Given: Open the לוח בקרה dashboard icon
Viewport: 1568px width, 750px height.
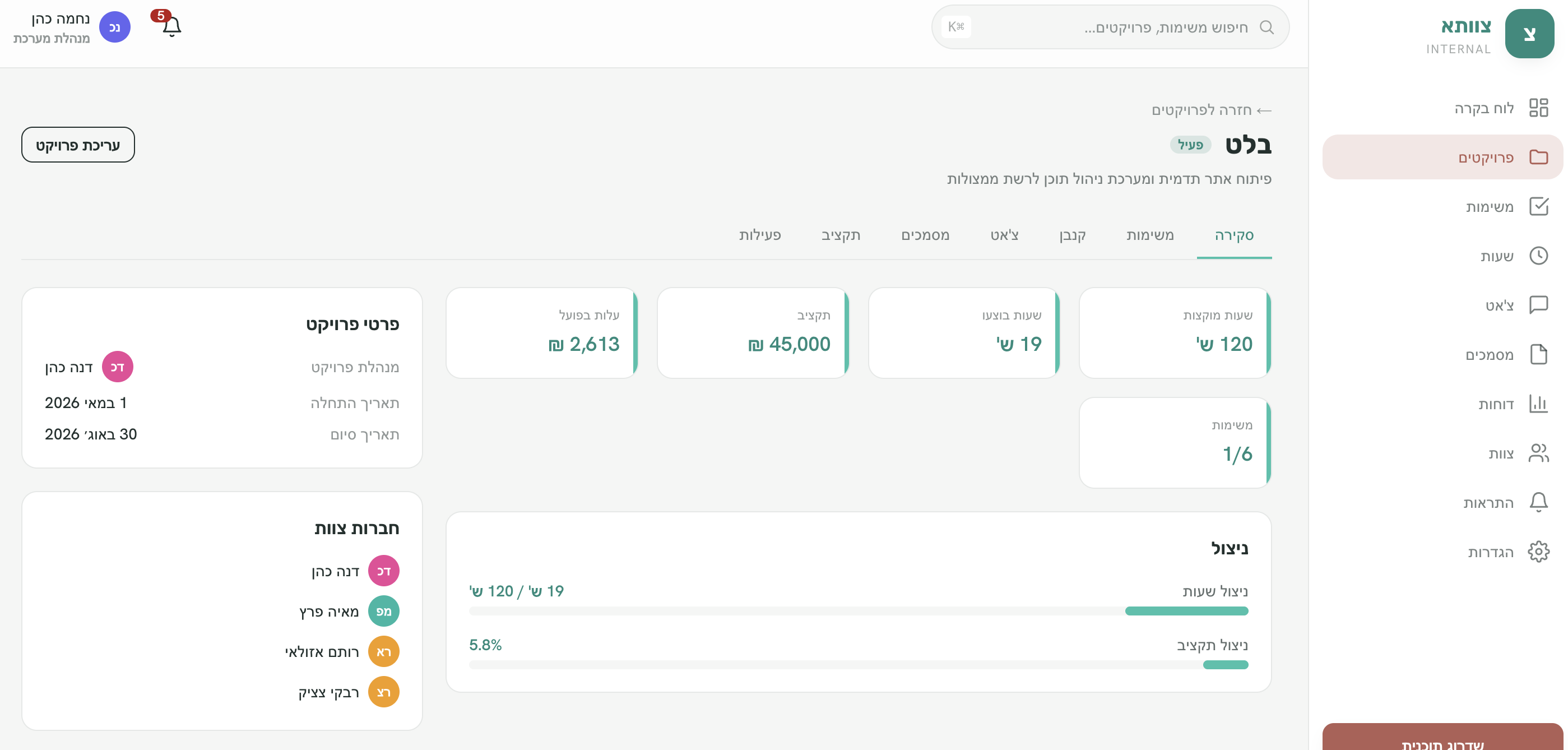Looking at the screenshot, I should (1538, 108).
